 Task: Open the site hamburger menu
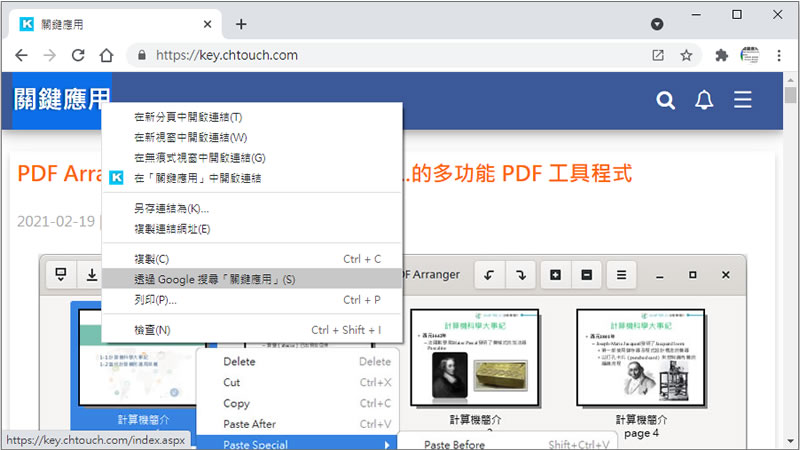[743, 100]
